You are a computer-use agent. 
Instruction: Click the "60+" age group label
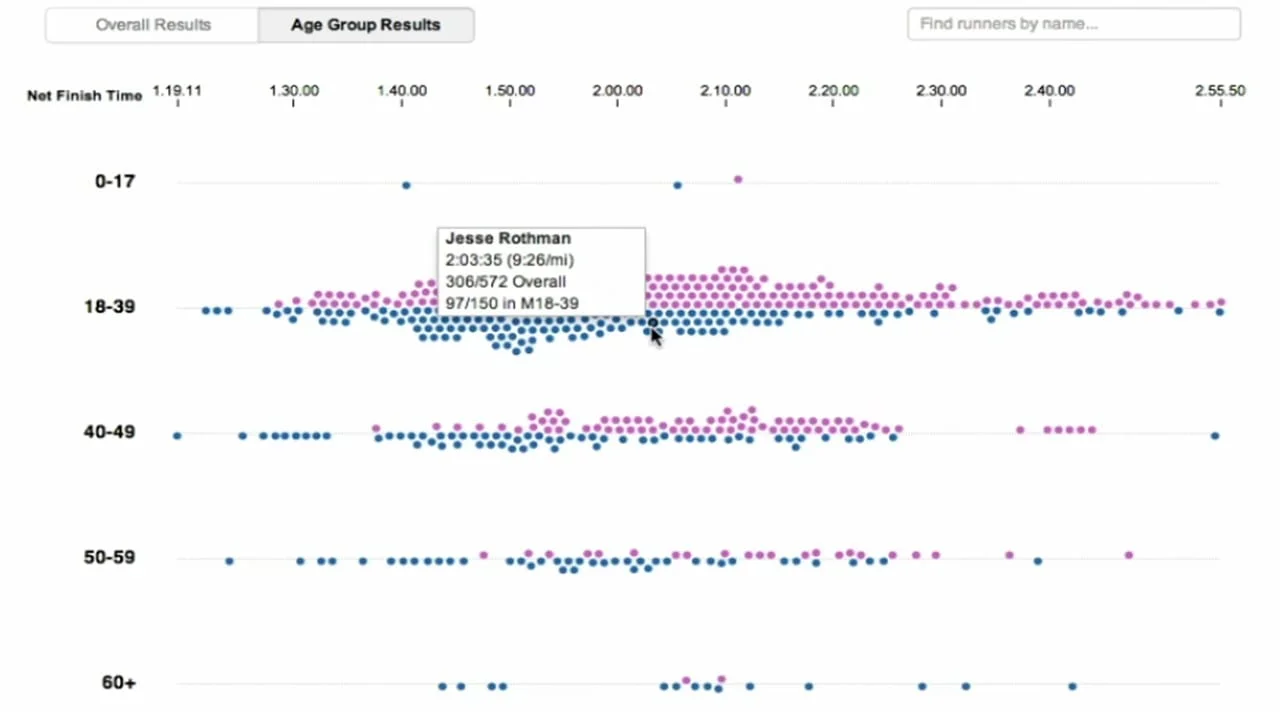click(x=119, y=684)
